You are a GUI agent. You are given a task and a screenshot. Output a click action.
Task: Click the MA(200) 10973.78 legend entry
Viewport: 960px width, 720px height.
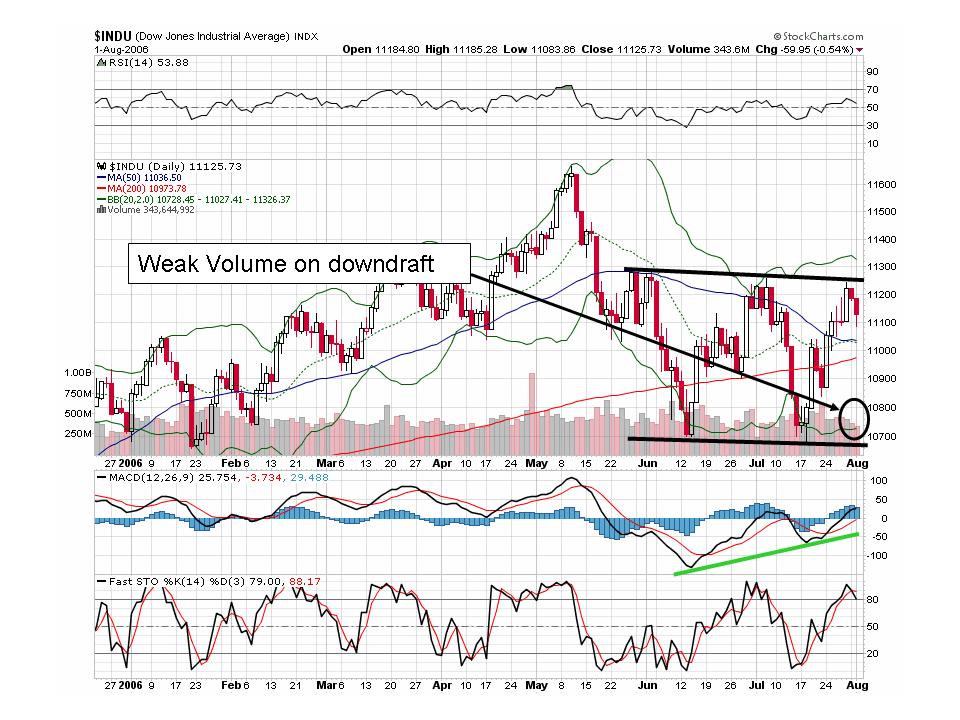[146, 189]
